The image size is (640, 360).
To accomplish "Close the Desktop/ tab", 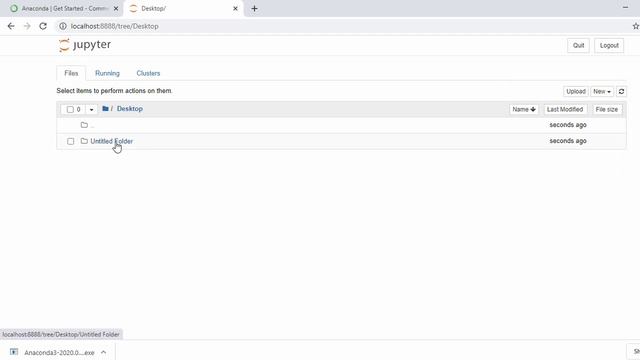I will [x=235, y=8].
